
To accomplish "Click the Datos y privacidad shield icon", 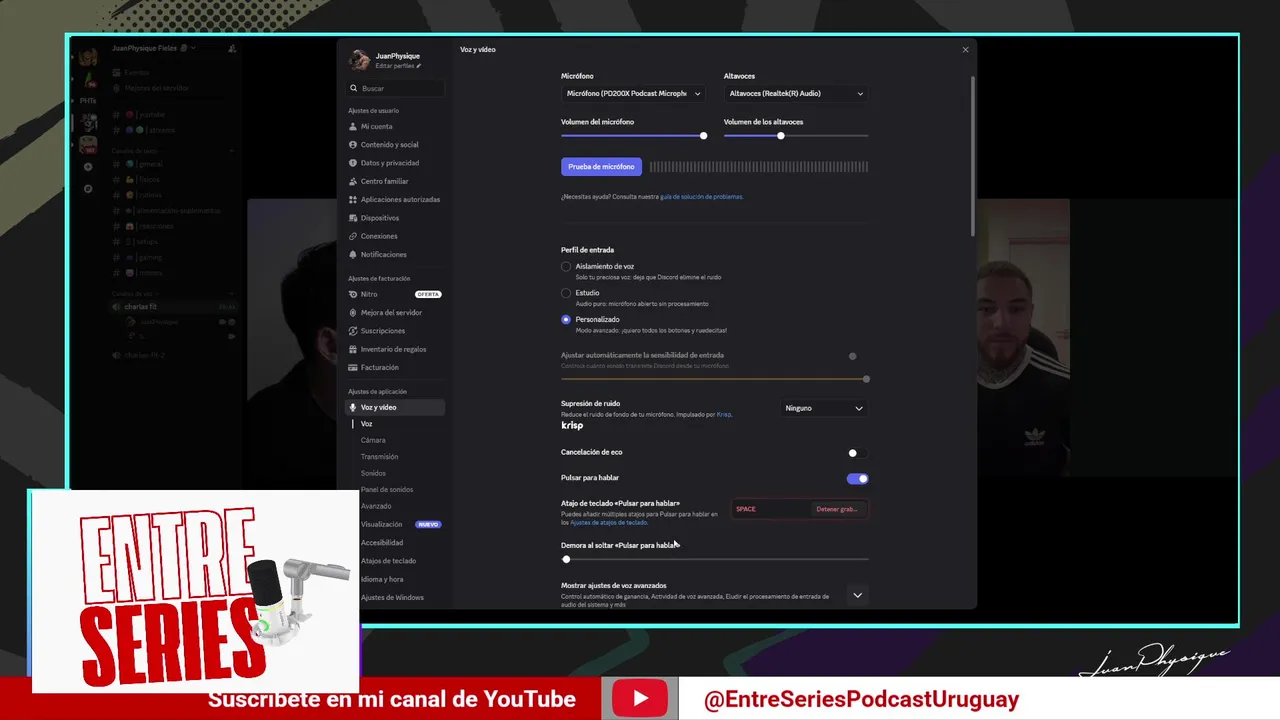I will pyautogui.click(x=353, y=163).
